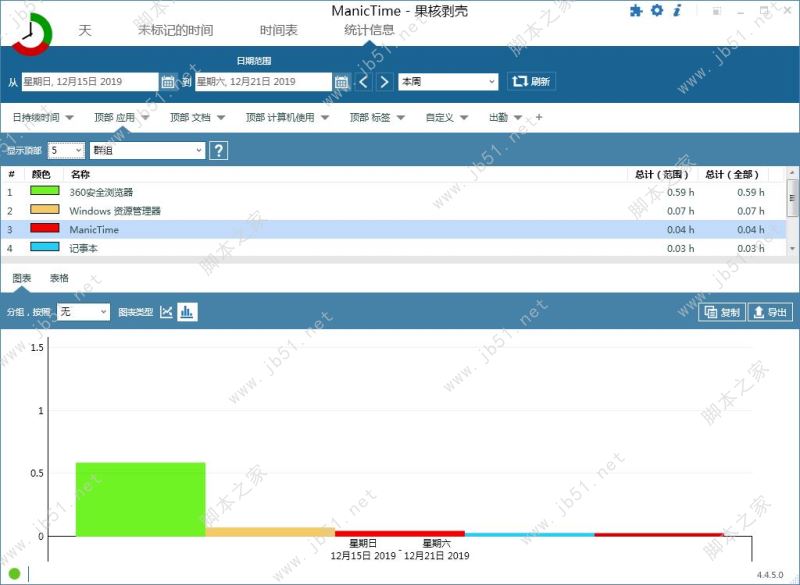Expand the arrow next to 顶部 文档
Screen dimensions: 800x585
(x=221, y=118)
